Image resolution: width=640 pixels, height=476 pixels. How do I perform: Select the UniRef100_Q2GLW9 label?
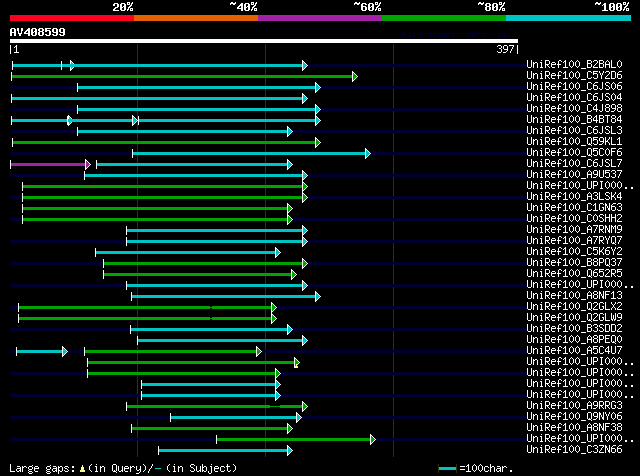coord(574,318)
